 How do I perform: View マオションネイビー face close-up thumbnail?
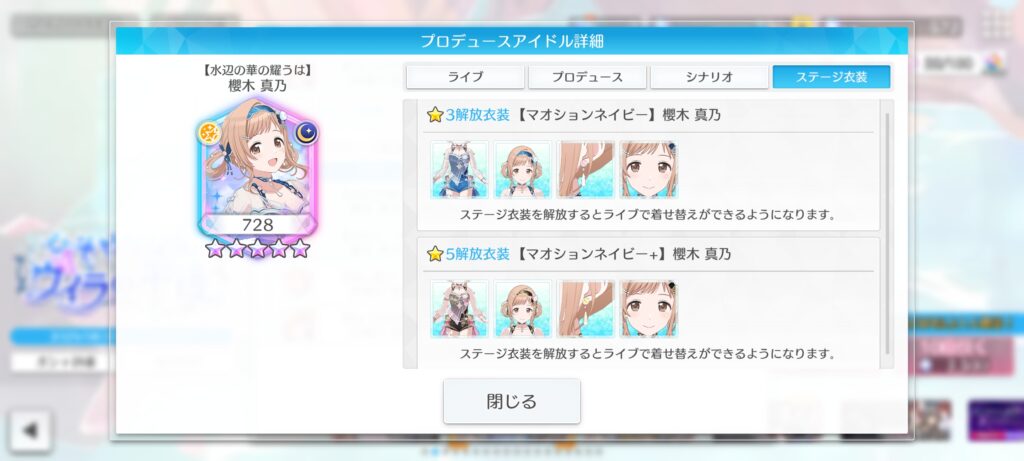pos(648,169)
